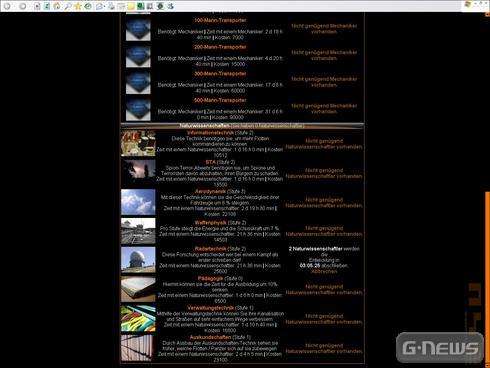Open the STA title link
Image resolution: width=490 pixels, height=368 pixels.
point(211,162)
